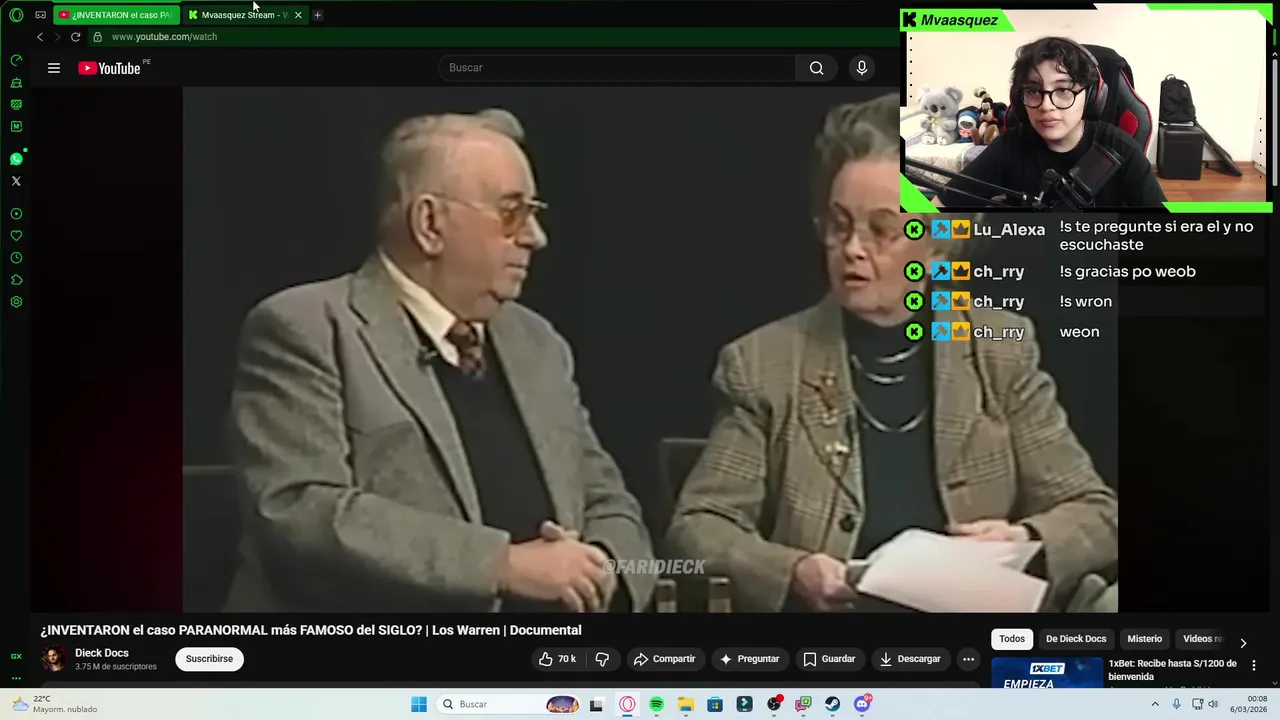Select the Misterio filter chip
The height and width of the screenshot is (720, 1280).
[x=1145, y=639]
